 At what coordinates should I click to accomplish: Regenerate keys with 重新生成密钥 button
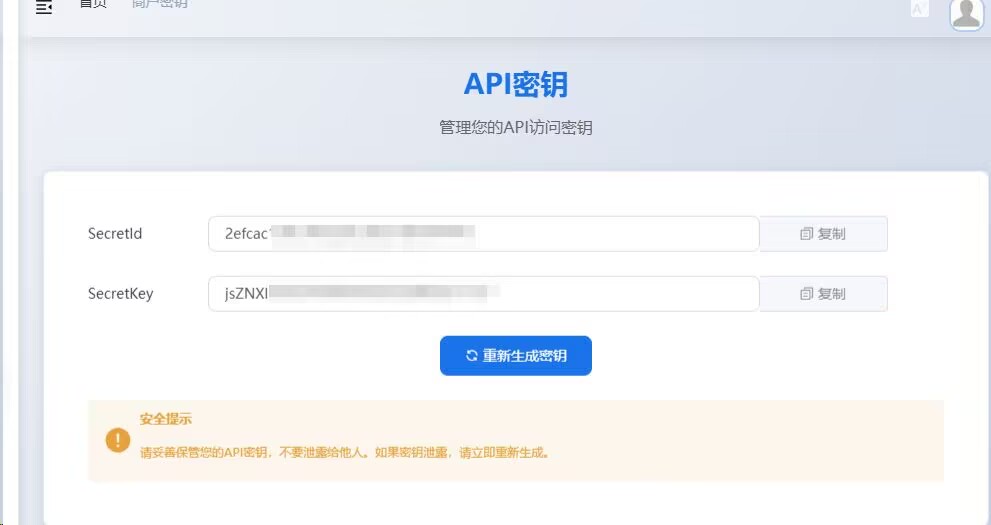point(516,356)
